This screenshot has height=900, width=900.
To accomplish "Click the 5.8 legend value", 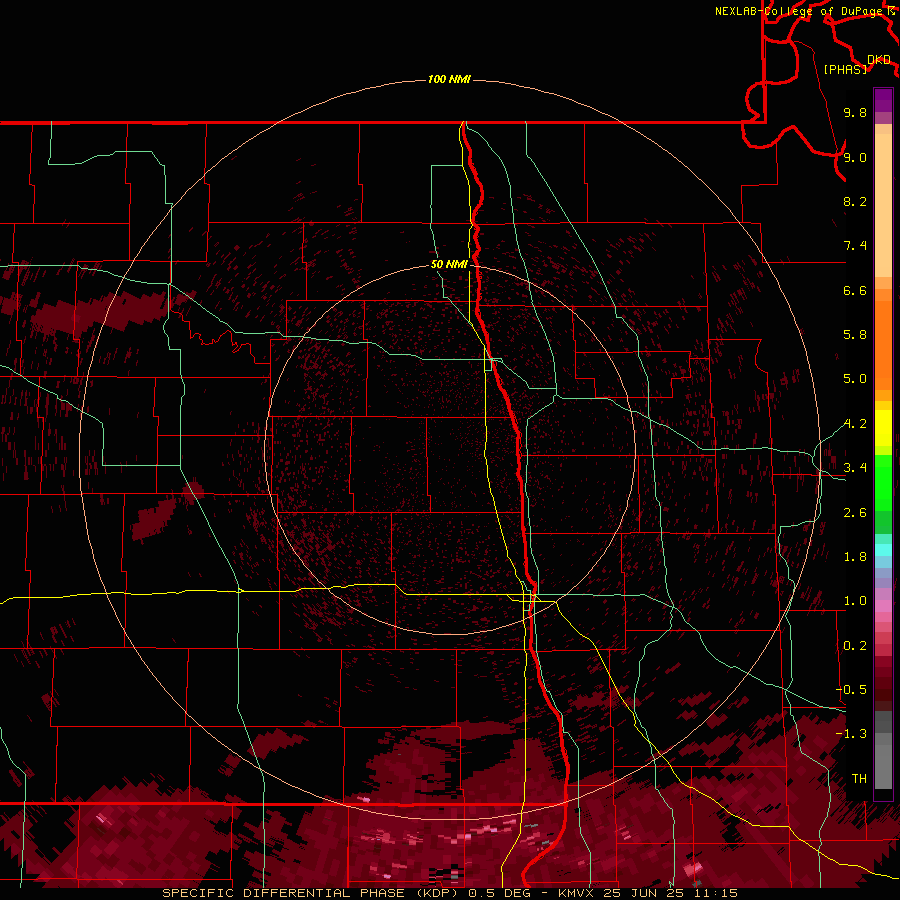I will 855,335.
